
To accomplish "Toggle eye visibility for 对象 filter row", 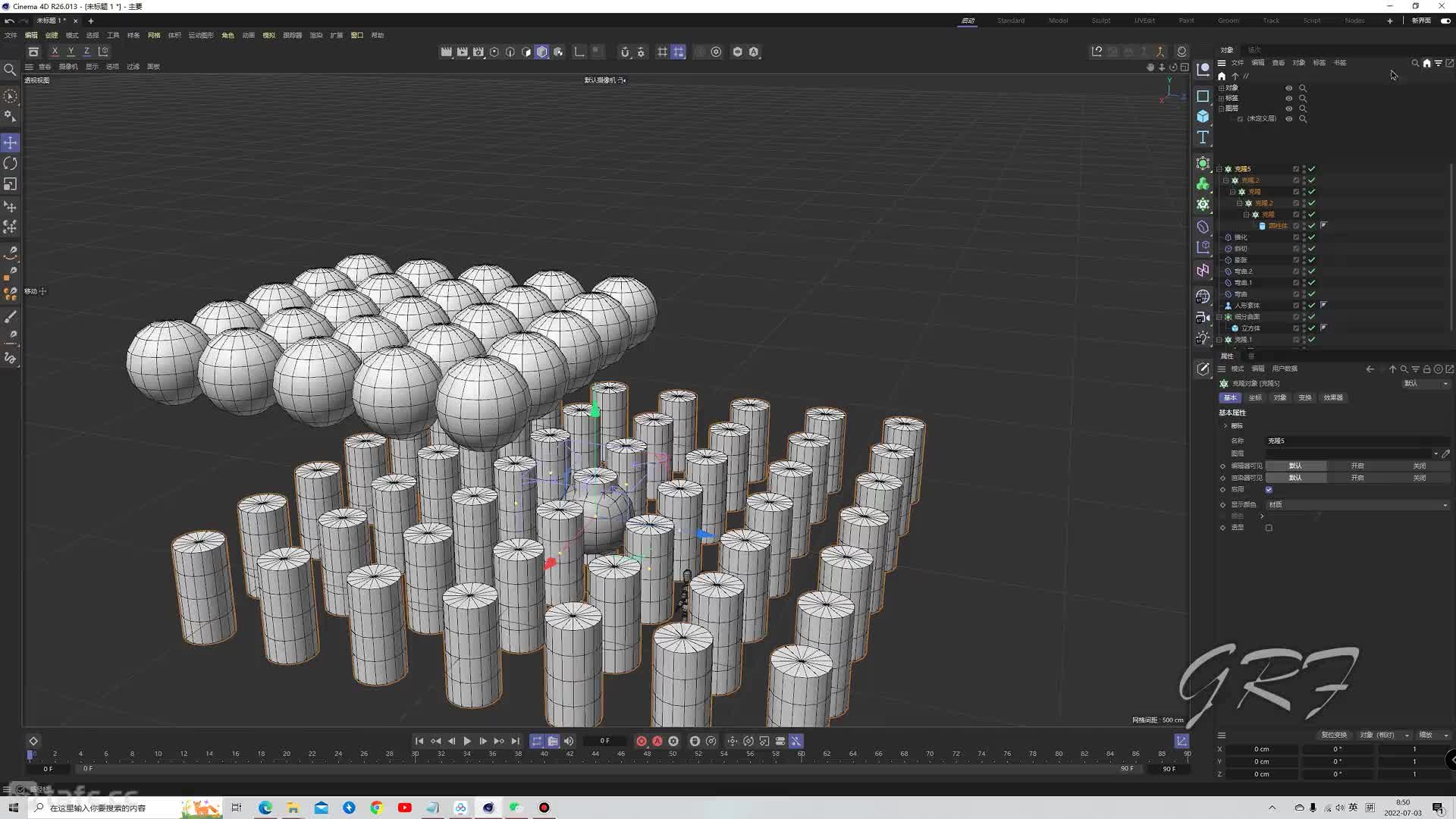I will coord(1288,88).
